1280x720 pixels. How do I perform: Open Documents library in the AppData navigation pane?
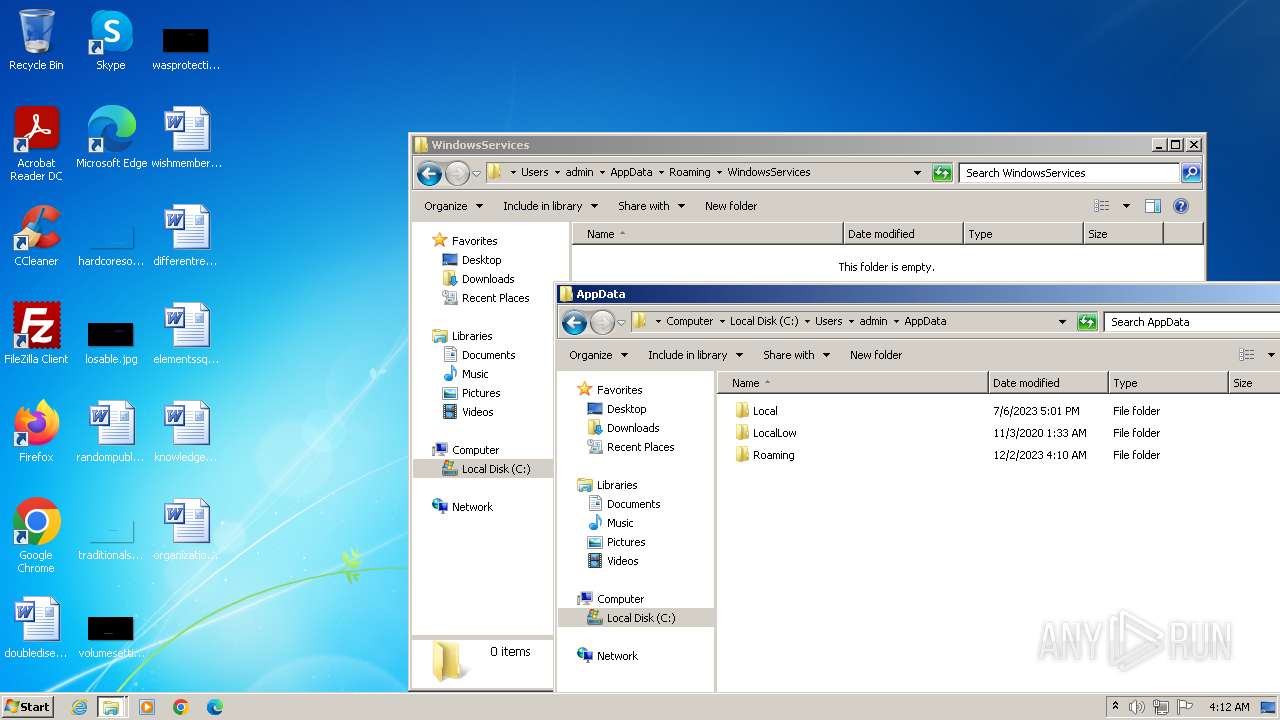tap(633, 504)
